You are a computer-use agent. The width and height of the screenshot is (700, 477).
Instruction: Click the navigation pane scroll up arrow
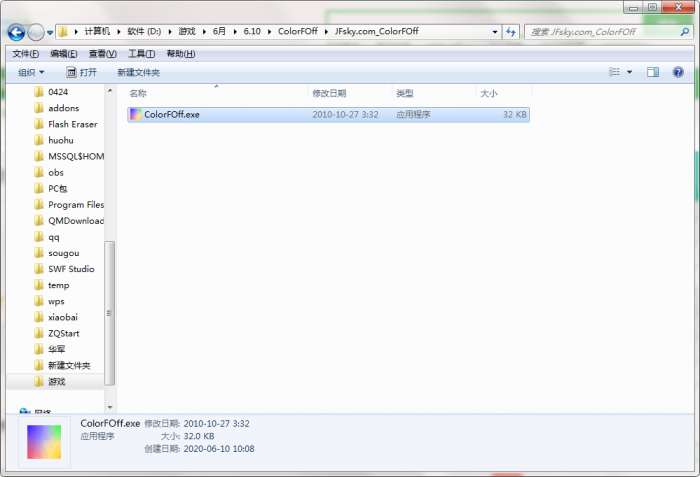point(110,91)
